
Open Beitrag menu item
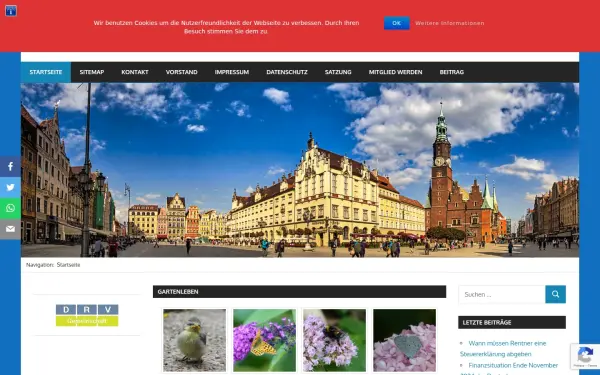point(452,72)
